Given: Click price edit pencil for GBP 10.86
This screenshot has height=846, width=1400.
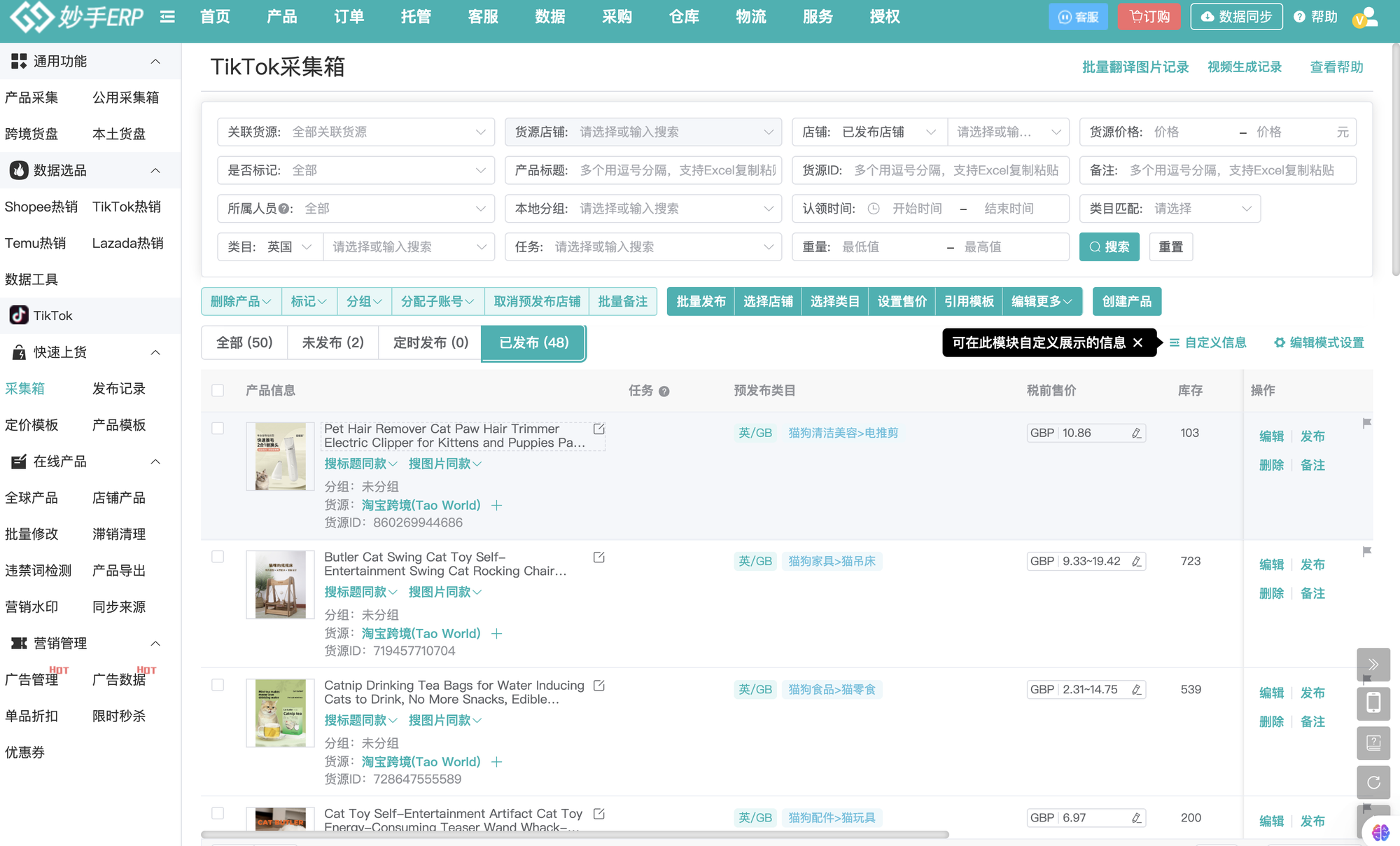Looking at the screenshot, I should 1136,433.
